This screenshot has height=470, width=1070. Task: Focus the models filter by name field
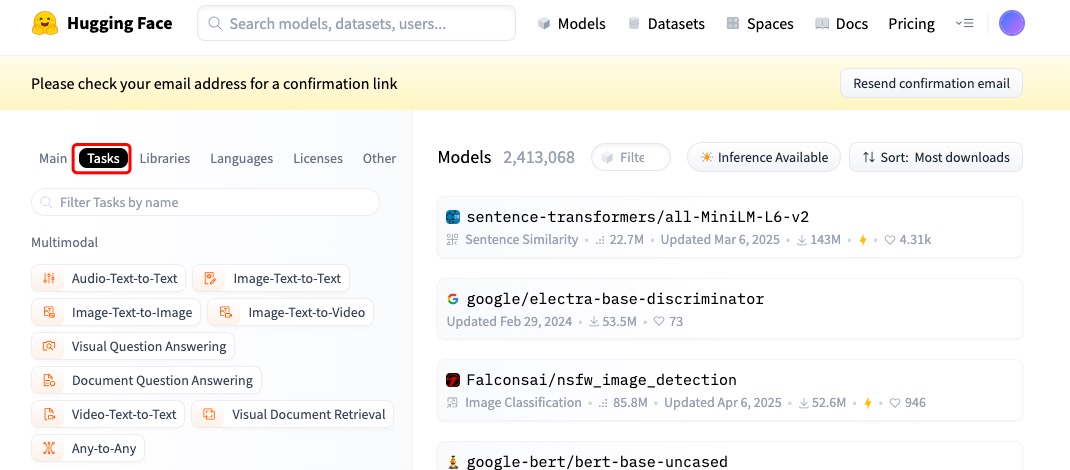click(631, 157)
